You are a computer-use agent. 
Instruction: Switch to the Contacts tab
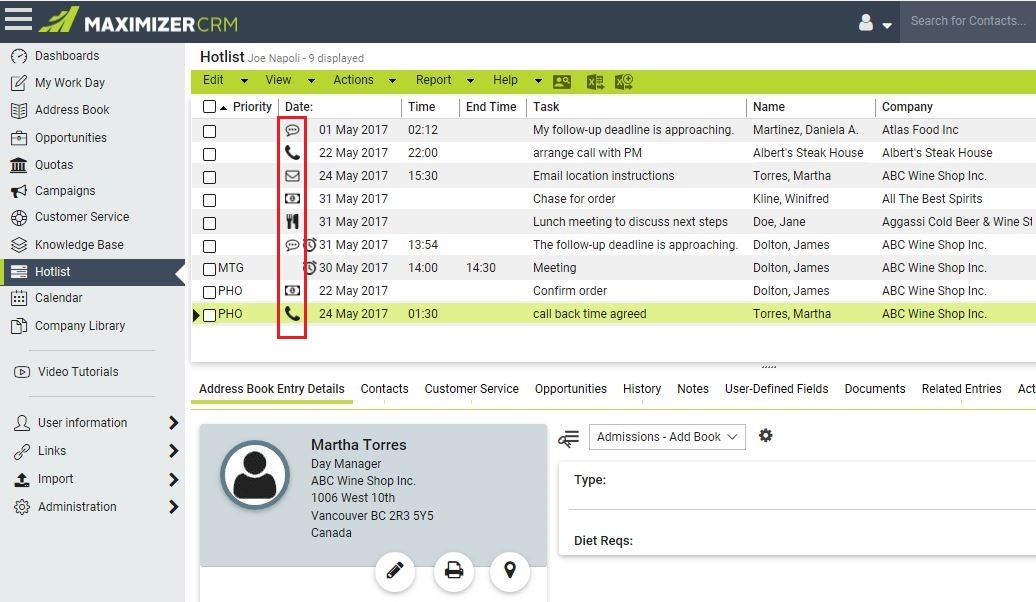(x=385, y=389)
